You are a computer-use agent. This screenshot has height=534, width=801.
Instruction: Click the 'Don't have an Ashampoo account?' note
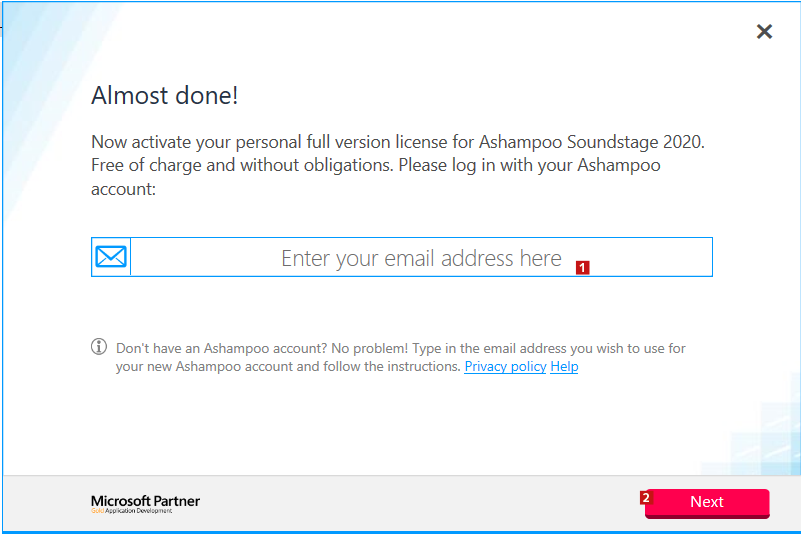pyautogui.click(x=221, y=348)
